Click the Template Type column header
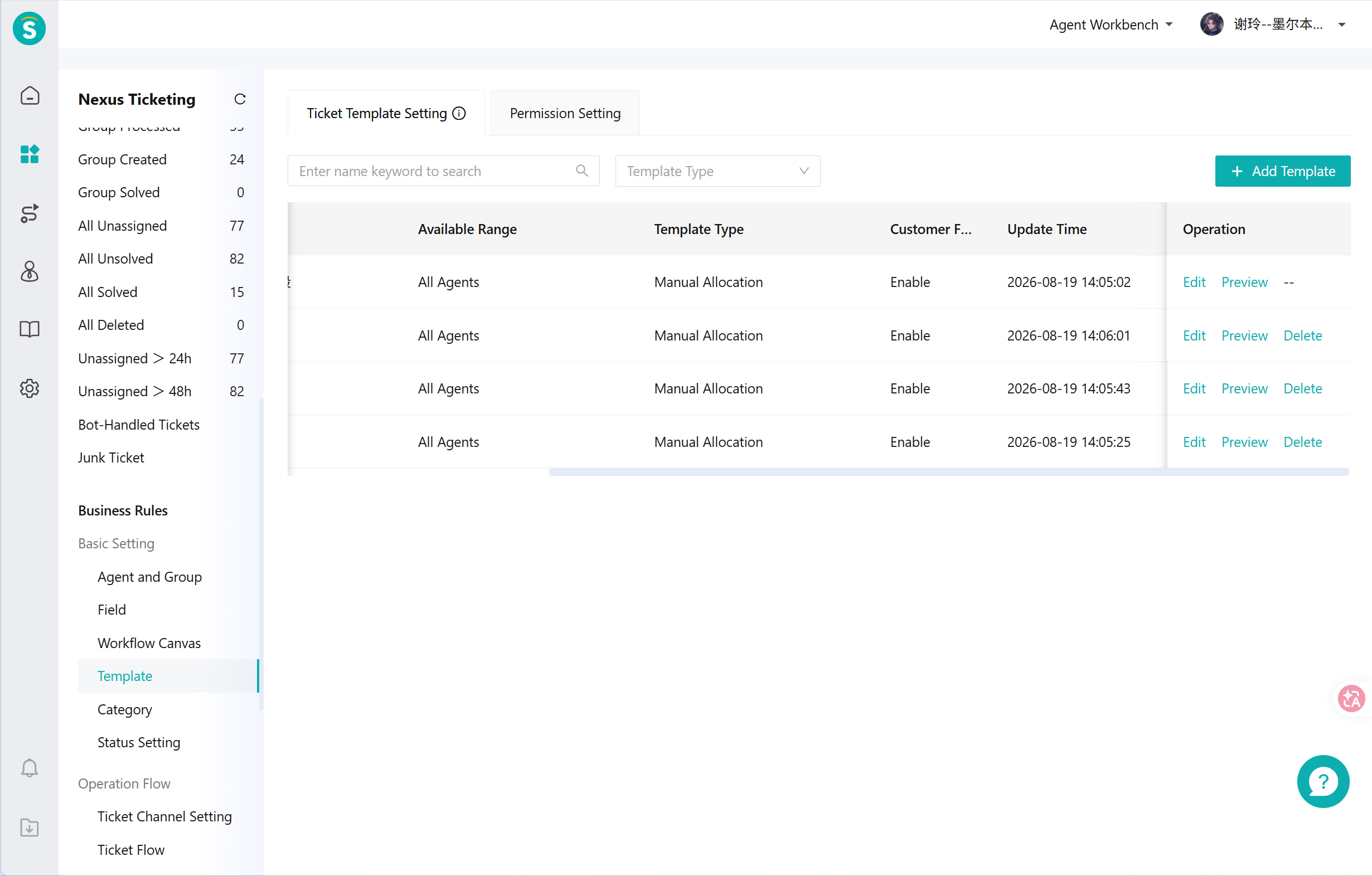The width and height of the screenshot is (1372, 876). pyautogui.click(x=699, y=229)
